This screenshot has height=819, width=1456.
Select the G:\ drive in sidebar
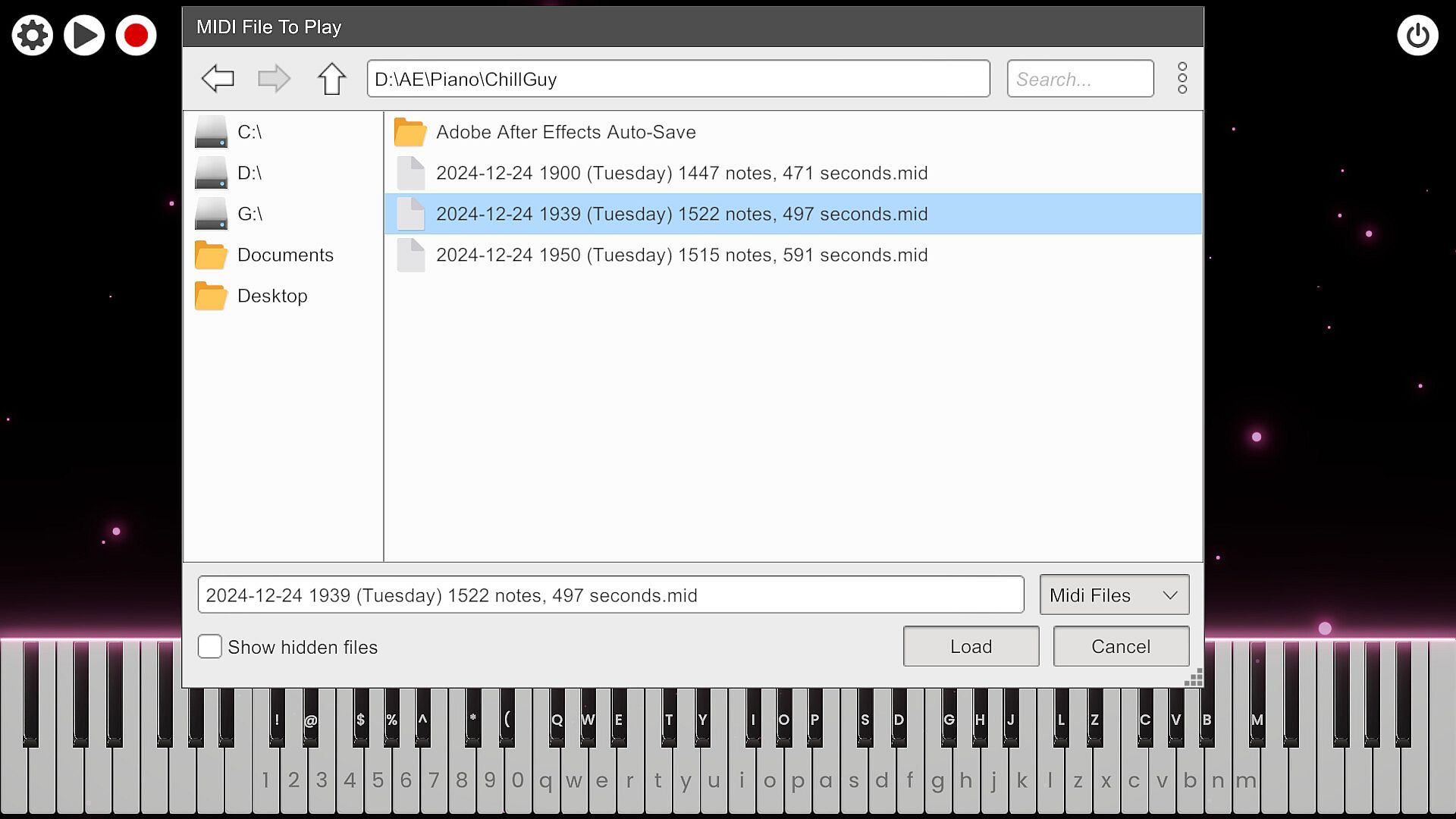click(249, 214)
